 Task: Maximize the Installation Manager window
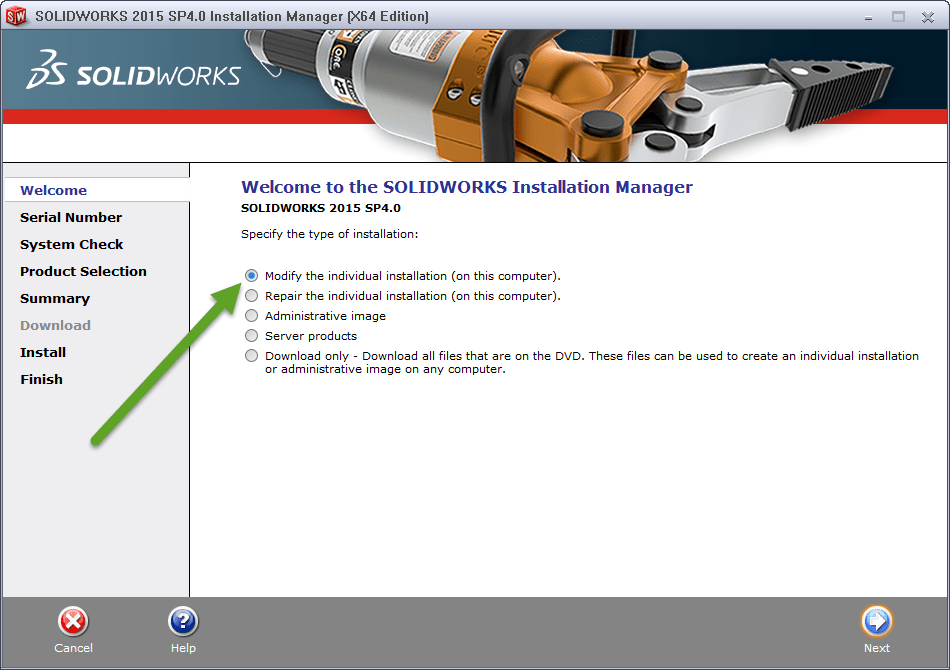pyautogui.click(x=899, y=17)
